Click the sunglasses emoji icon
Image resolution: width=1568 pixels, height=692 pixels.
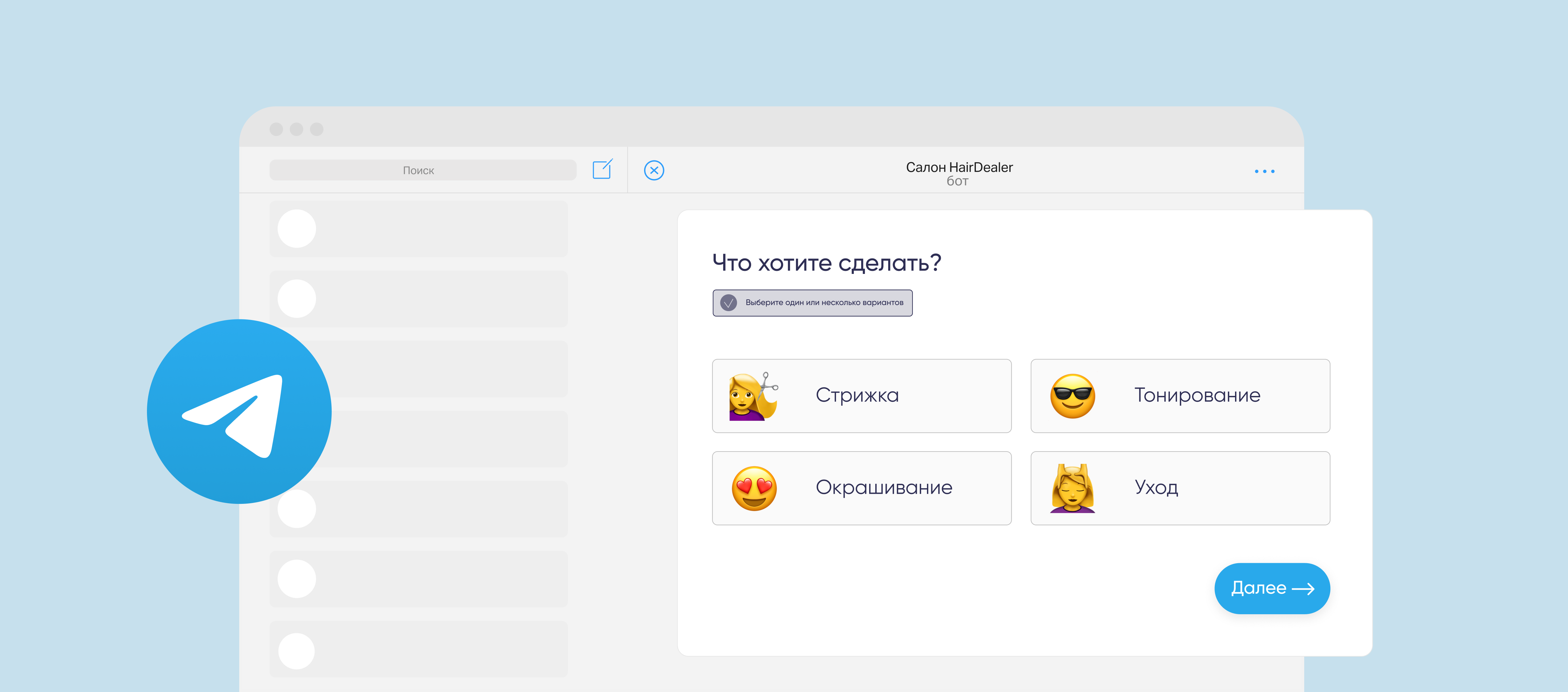coord(1072,396)
